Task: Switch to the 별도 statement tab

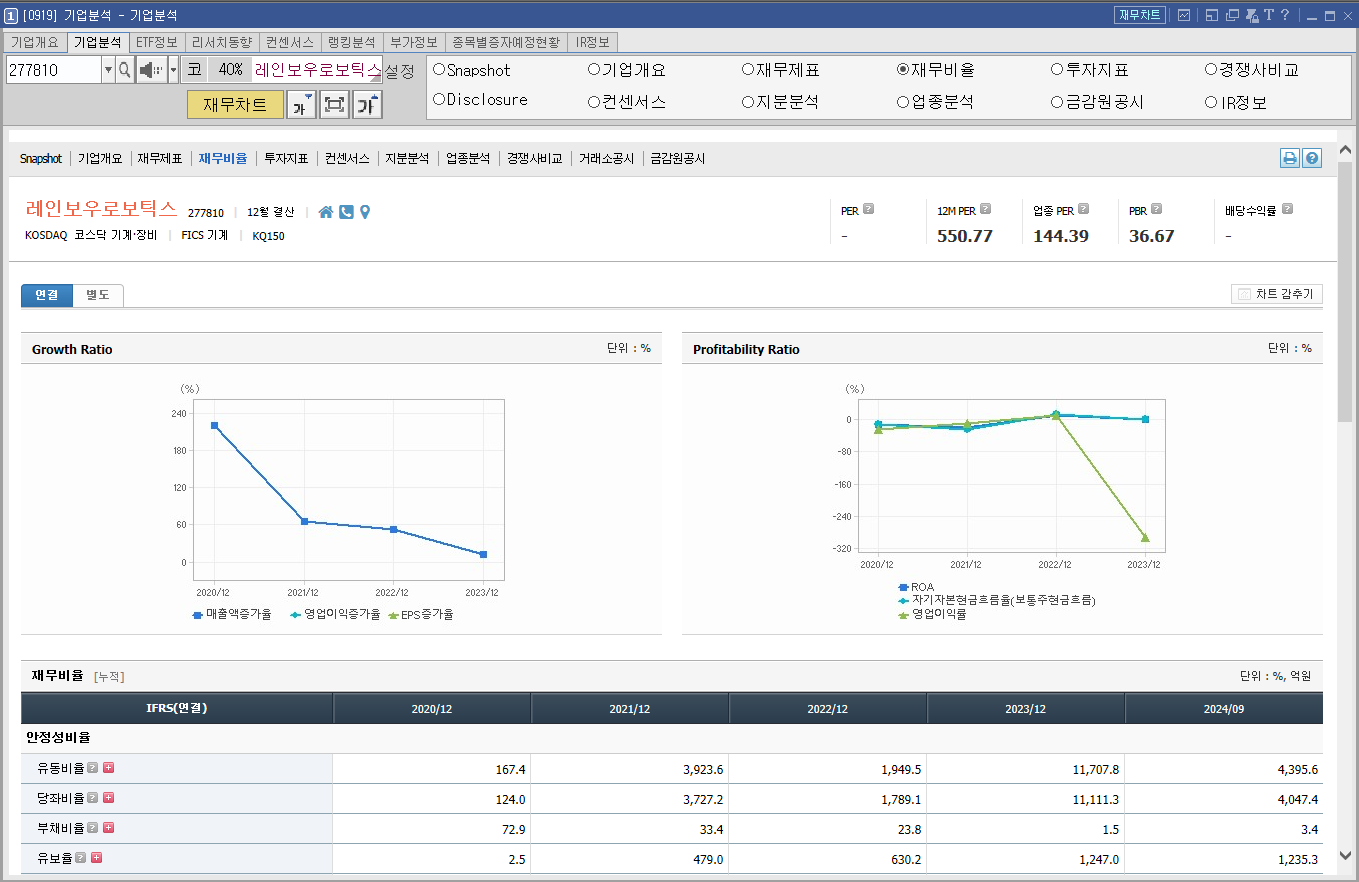Action: pyautogui.click(x=98, y=295)
